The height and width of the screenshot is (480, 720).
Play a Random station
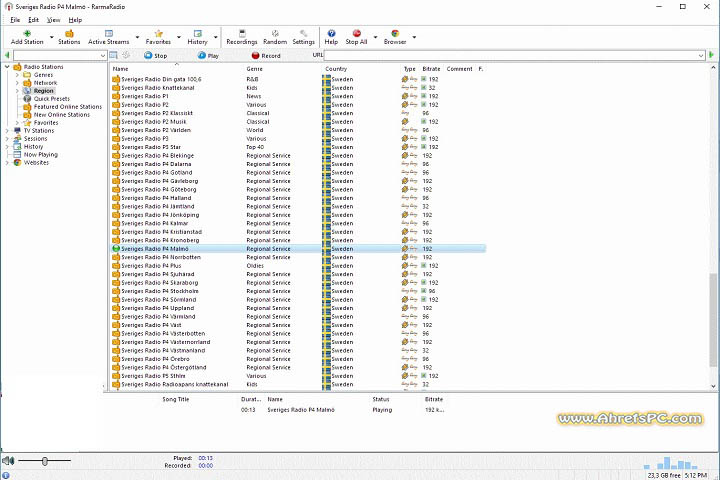click(275, 37)
